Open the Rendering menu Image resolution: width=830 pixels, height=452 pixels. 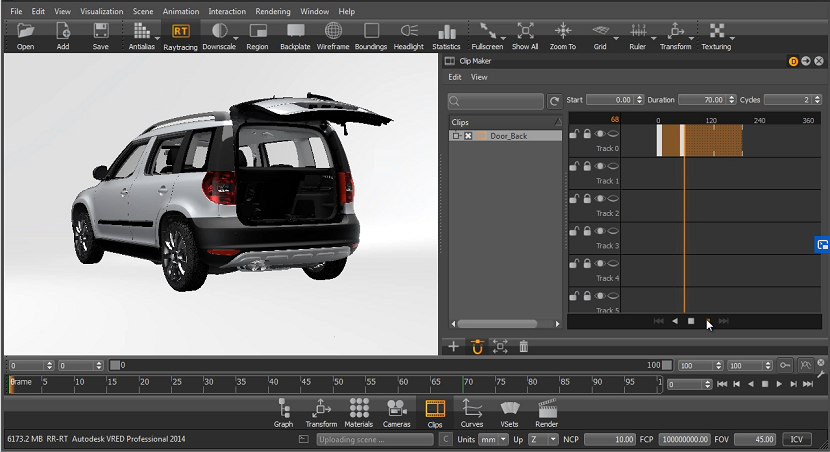pos(273,11)
